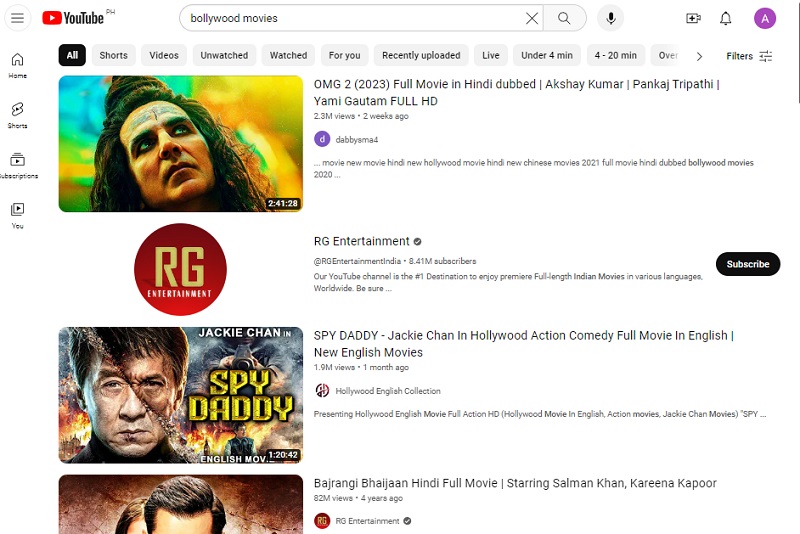The image size is (800, 534).
Task: Select the Under 4 min chip
Action: click(x=546, y=55)
